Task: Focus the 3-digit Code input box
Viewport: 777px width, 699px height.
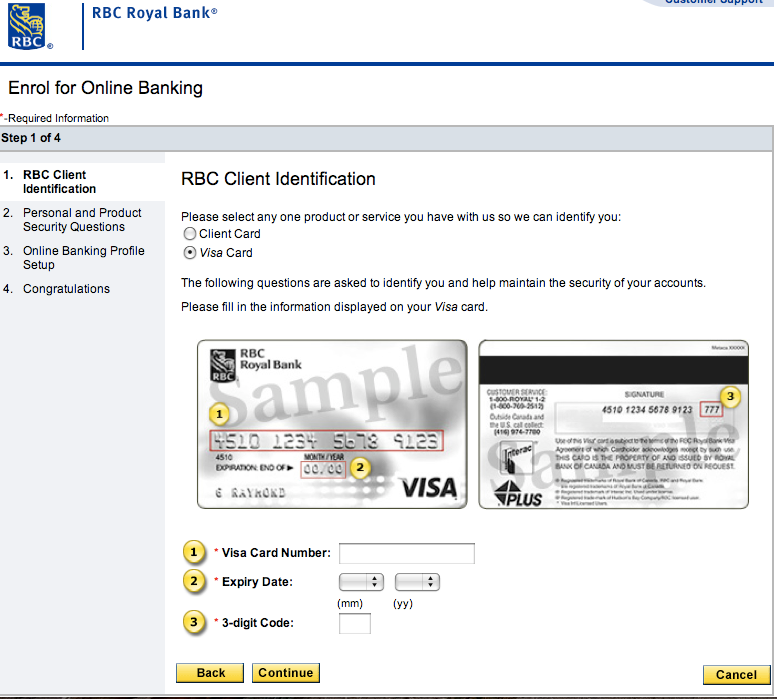Action: pyautogui.click(x=355, y=623)
